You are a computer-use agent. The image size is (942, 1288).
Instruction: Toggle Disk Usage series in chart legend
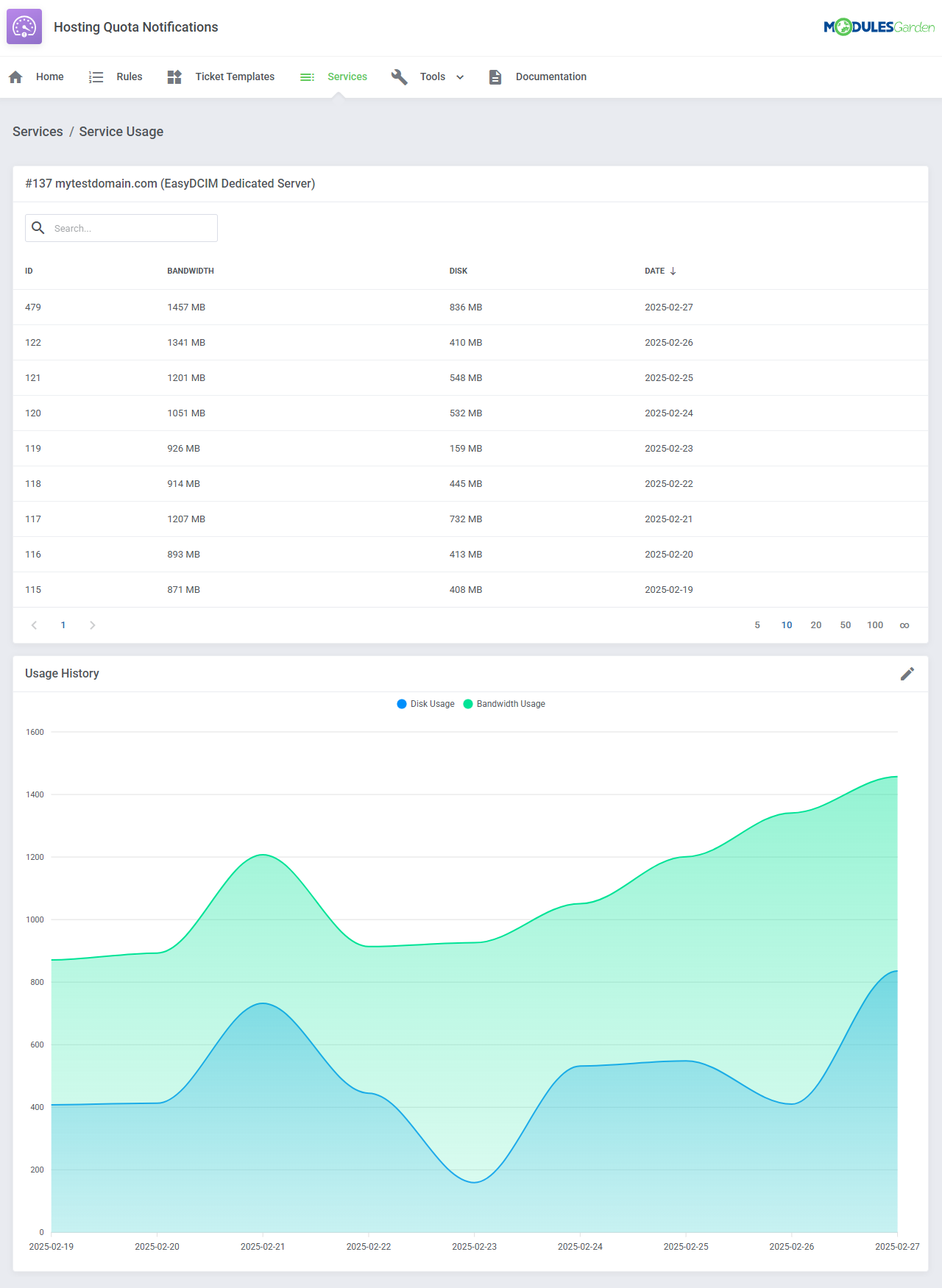(x=425, y=704)
